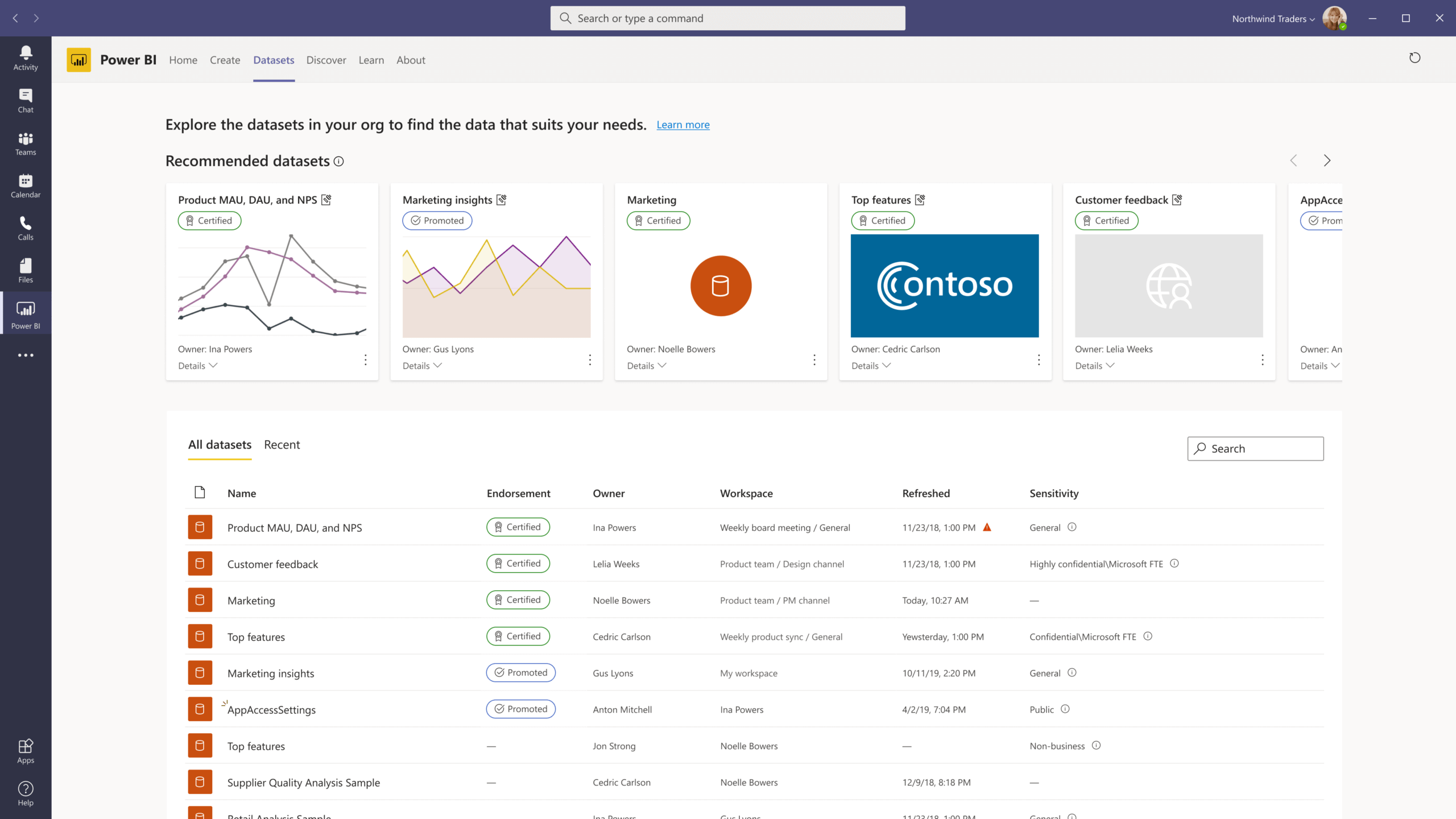This screenshot has width=1456, height=819.
Task: Open the Discover tab
Action: point(326,60)
